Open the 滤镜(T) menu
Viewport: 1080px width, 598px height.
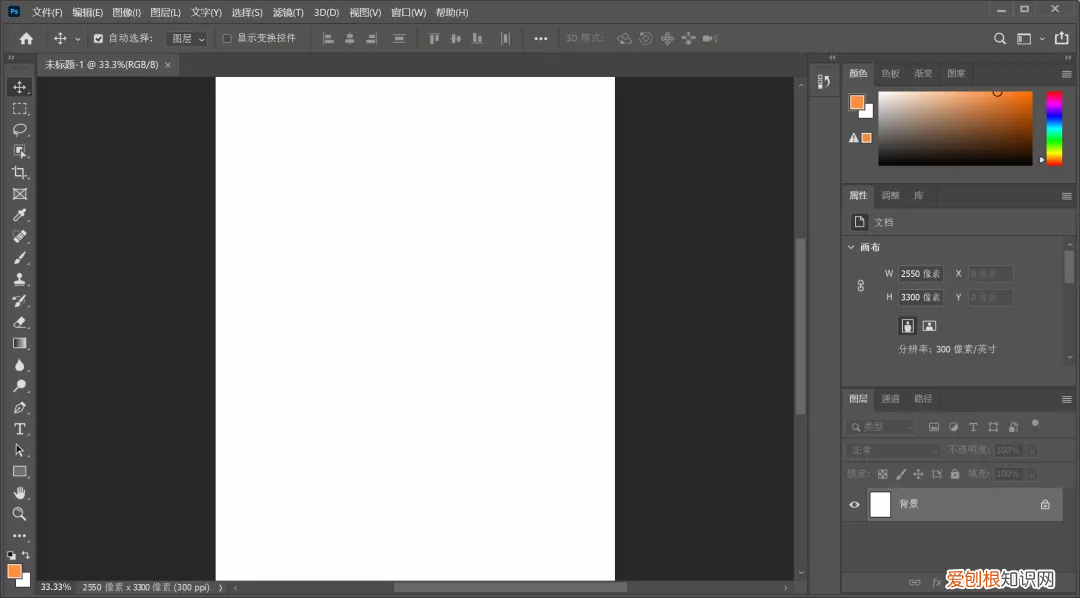pyautogui.click(x=288, y=13)
